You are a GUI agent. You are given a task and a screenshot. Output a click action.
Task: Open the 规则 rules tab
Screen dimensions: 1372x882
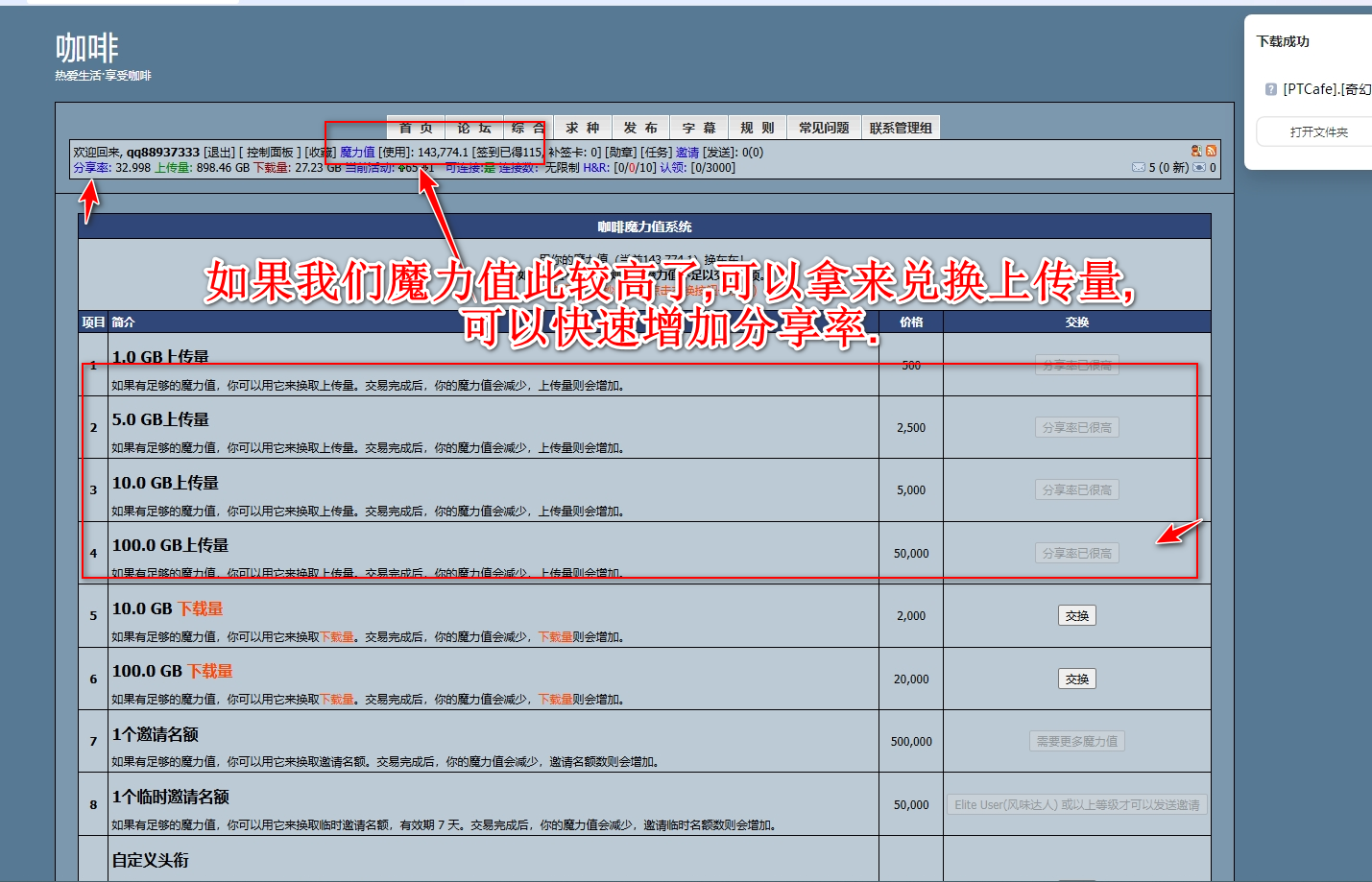click(757, 128)
